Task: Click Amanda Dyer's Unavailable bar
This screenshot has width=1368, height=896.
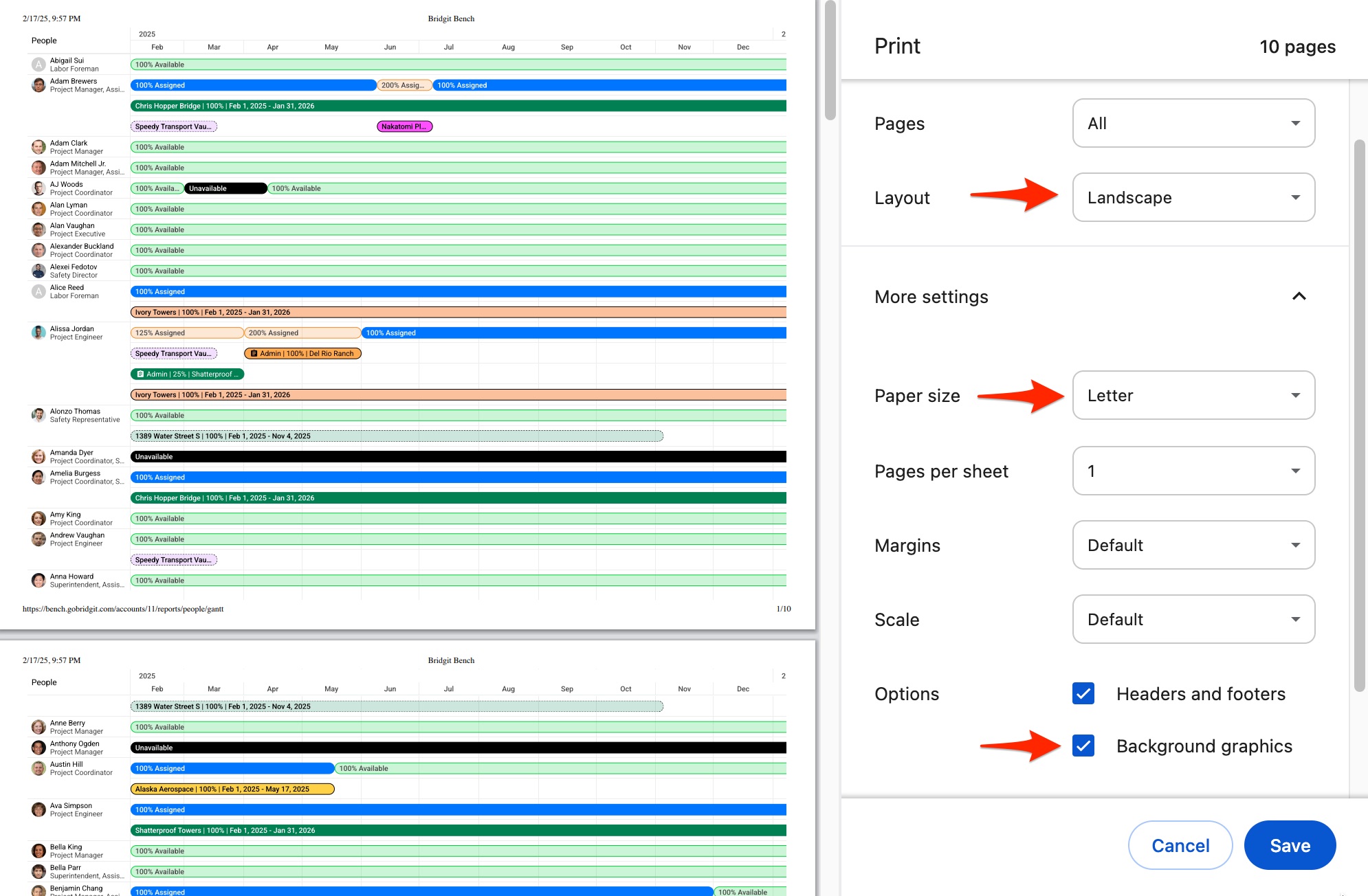Action: click(459, 456)
